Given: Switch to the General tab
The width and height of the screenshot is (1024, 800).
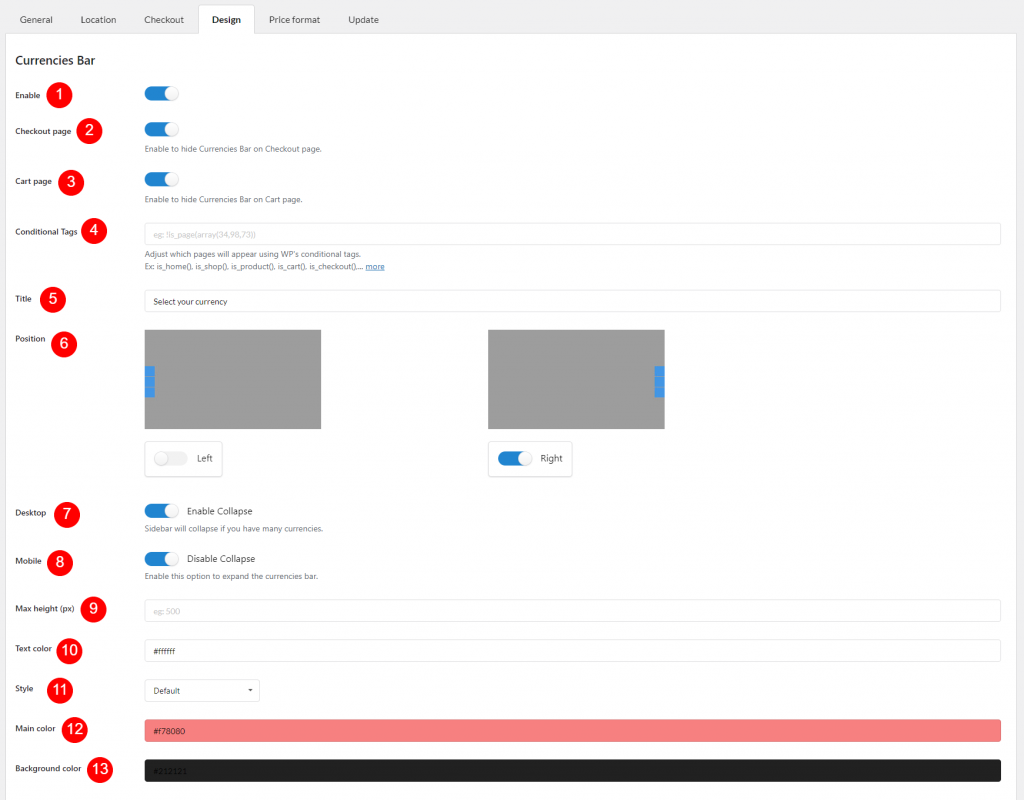Looking at the screenshot, I should pyautogui.click(x=36, y=20).
